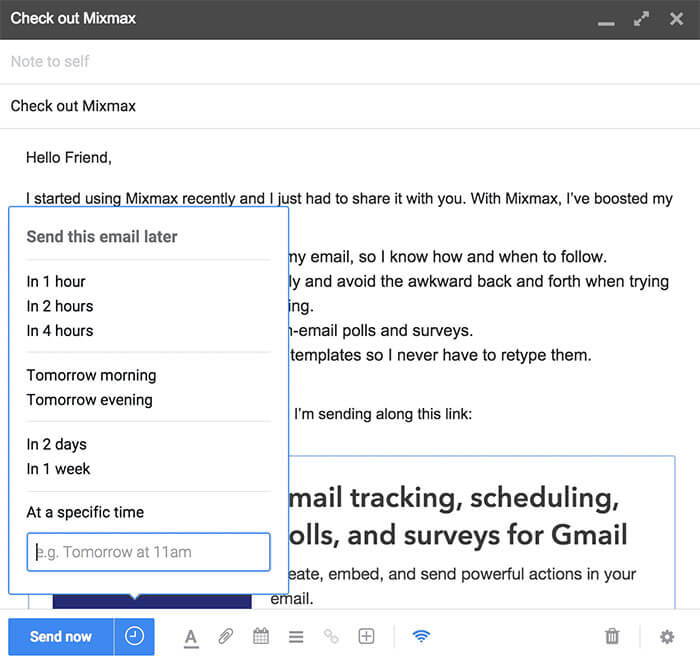Choose In 4 hours option
Viewport: 700px width, 665px height.
pos(60,331)
